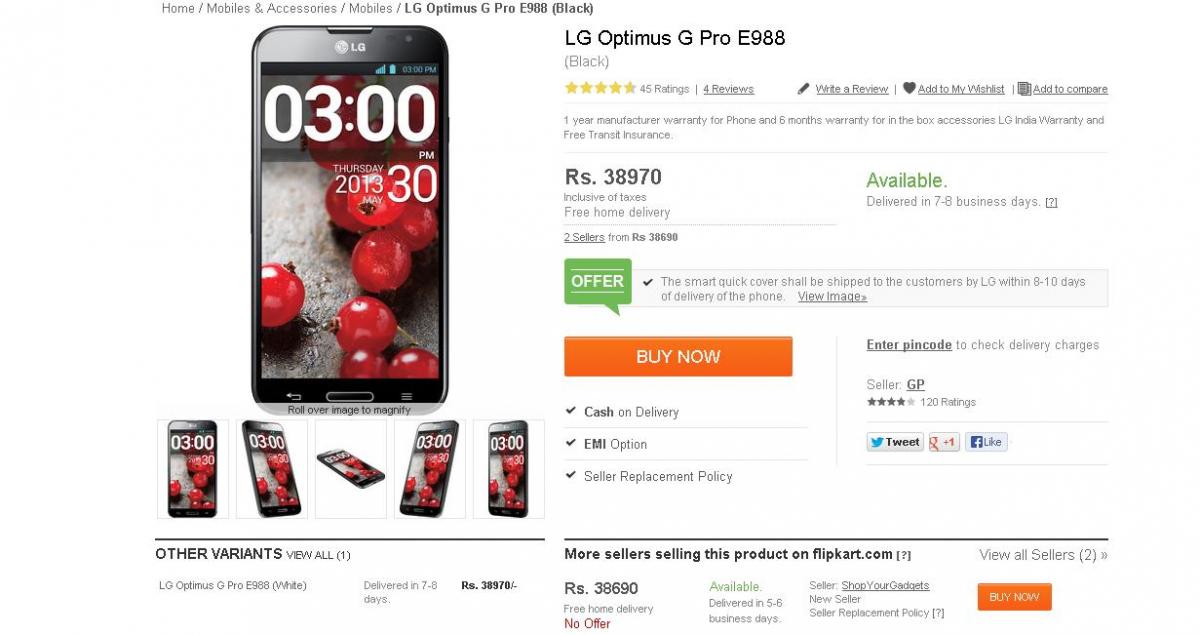1200x635 pixels.
Task: Click Enter pincode link
Action: tap(909, 345)
